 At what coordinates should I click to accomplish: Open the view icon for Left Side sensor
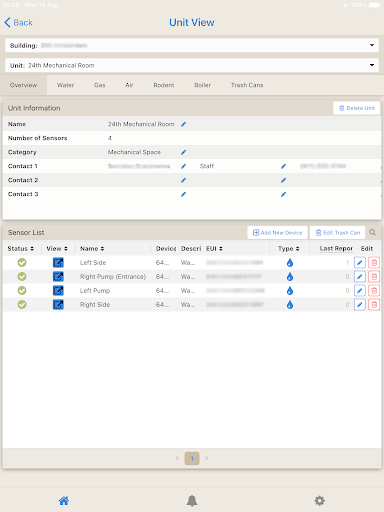58,263
